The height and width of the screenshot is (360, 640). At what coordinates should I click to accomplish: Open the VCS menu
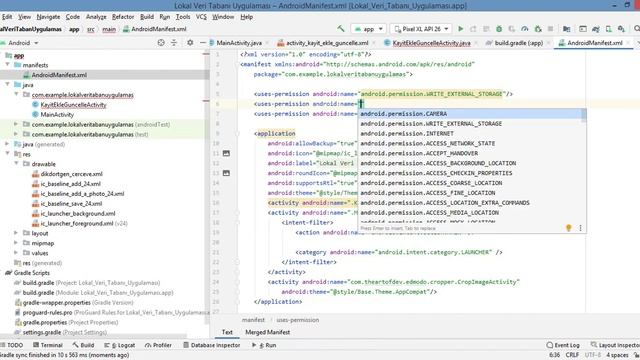click(201, 17)
